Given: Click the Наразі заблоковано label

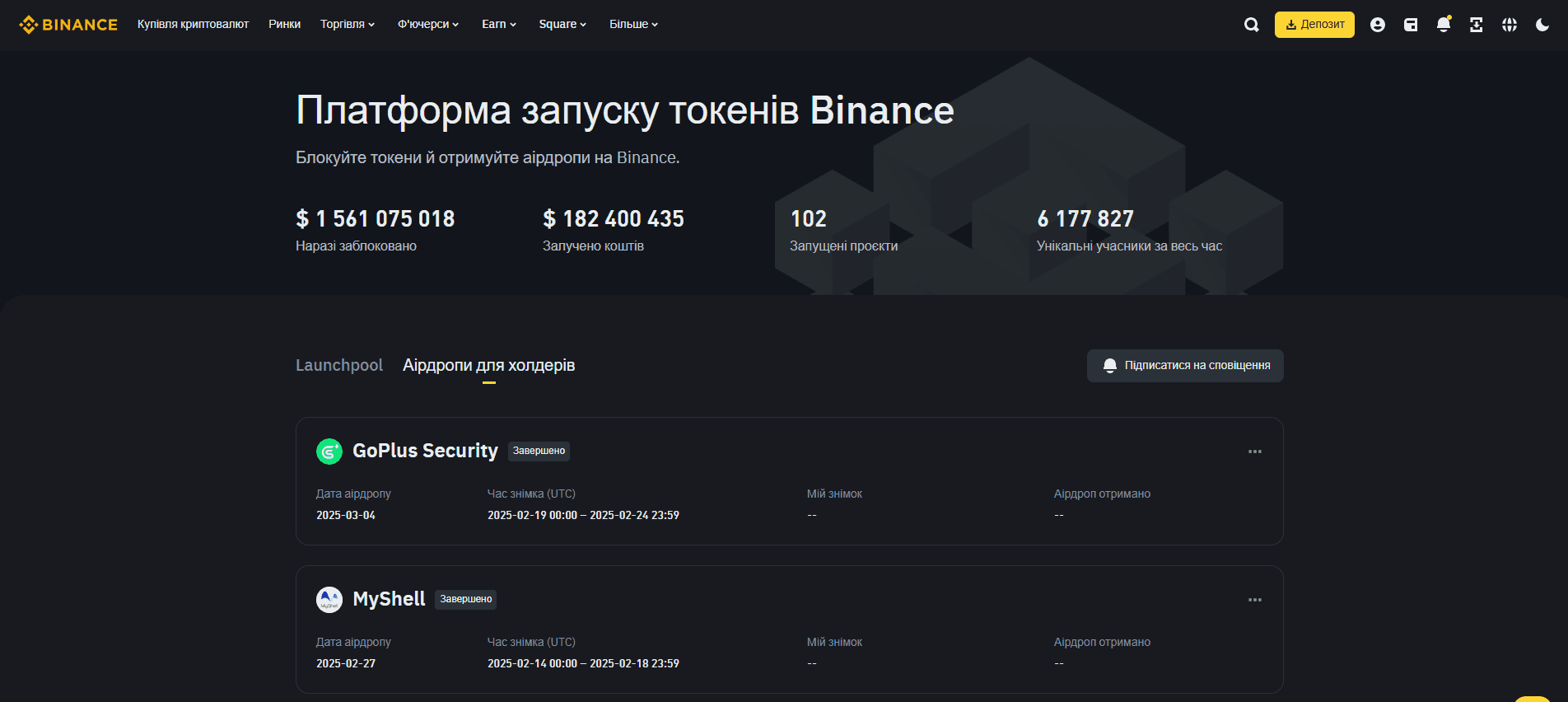Looking at the screenshot, I should 356,246.
